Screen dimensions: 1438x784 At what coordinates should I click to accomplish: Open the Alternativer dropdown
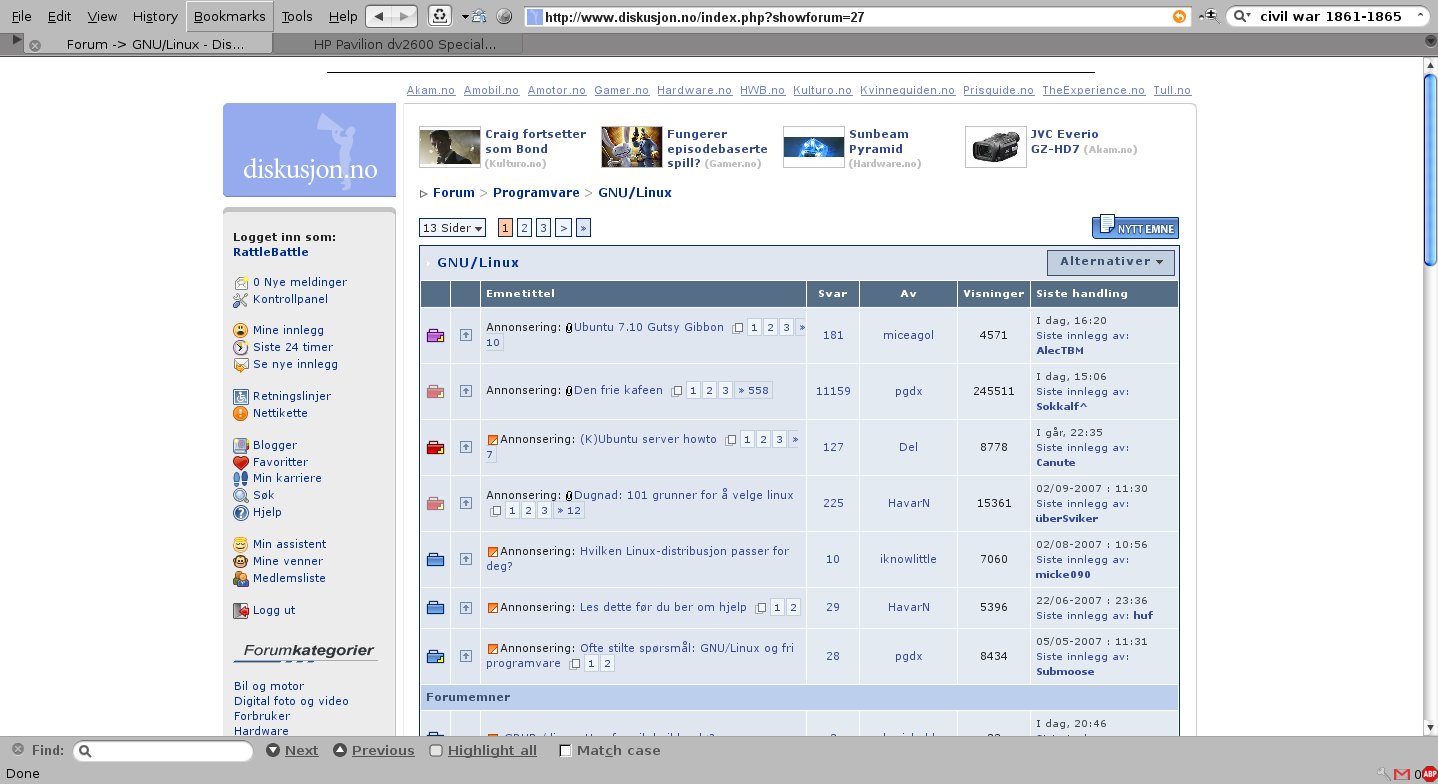pyautogui.click(x=1111, y=262)
